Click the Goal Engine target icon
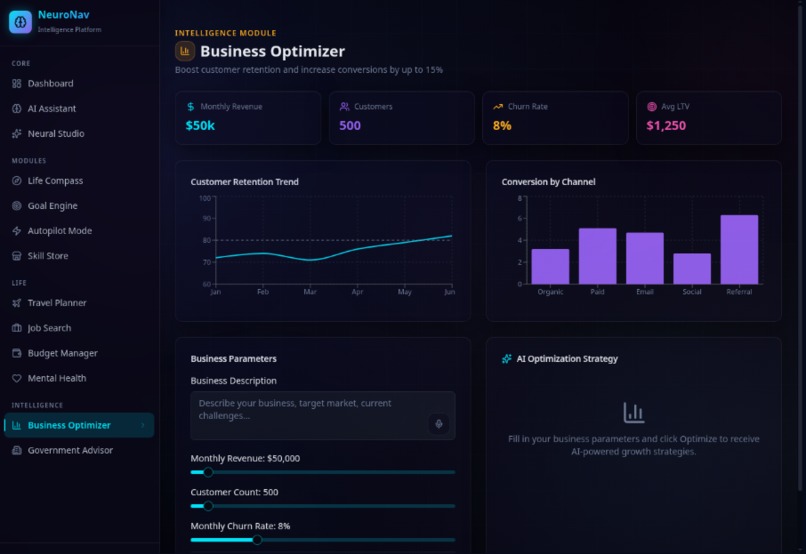 (16, 206)
